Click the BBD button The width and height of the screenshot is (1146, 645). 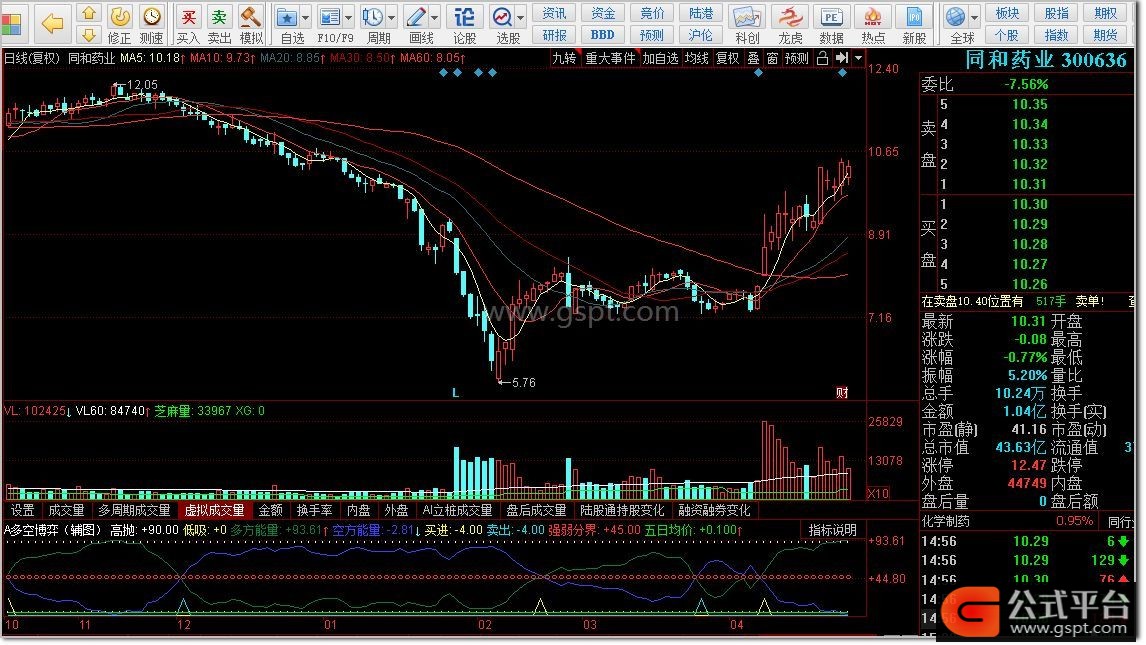pos(603,35)
